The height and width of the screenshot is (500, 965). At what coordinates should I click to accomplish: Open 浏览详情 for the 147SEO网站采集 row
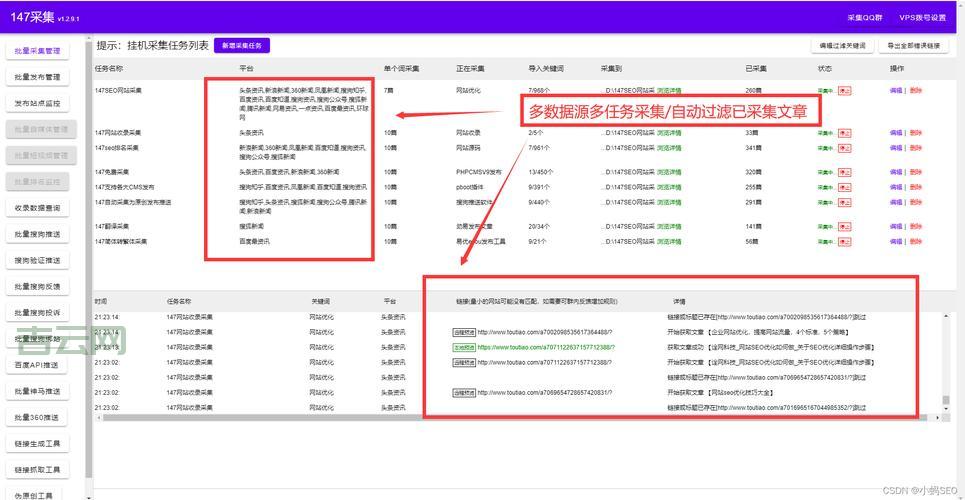pos(669,91)
